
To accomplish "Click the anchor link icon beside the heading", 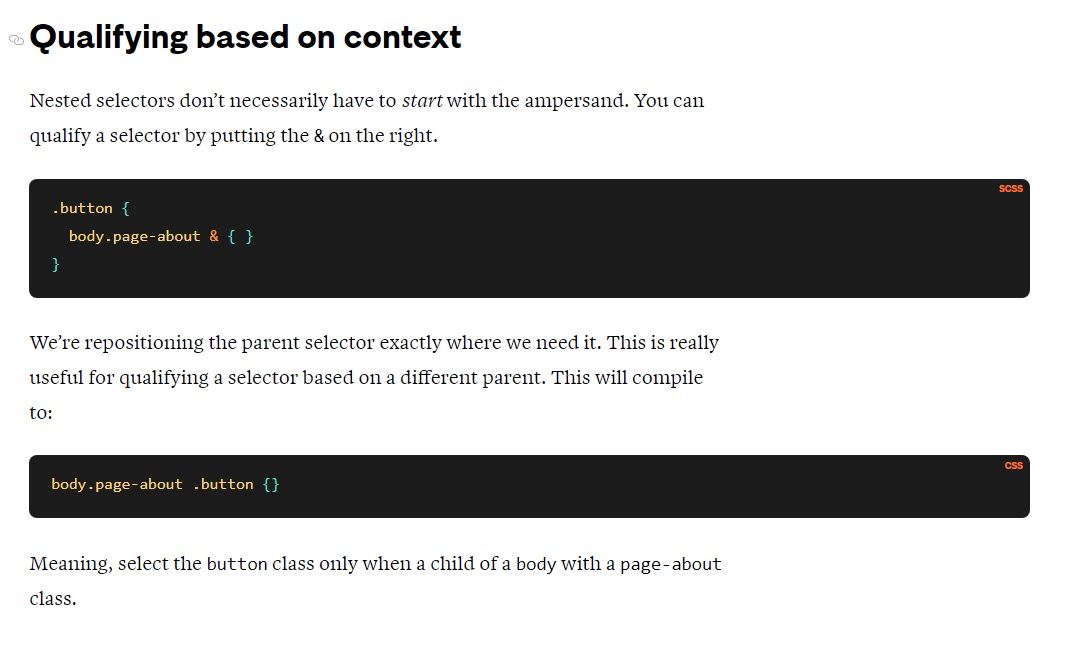I will pos(16,40).
